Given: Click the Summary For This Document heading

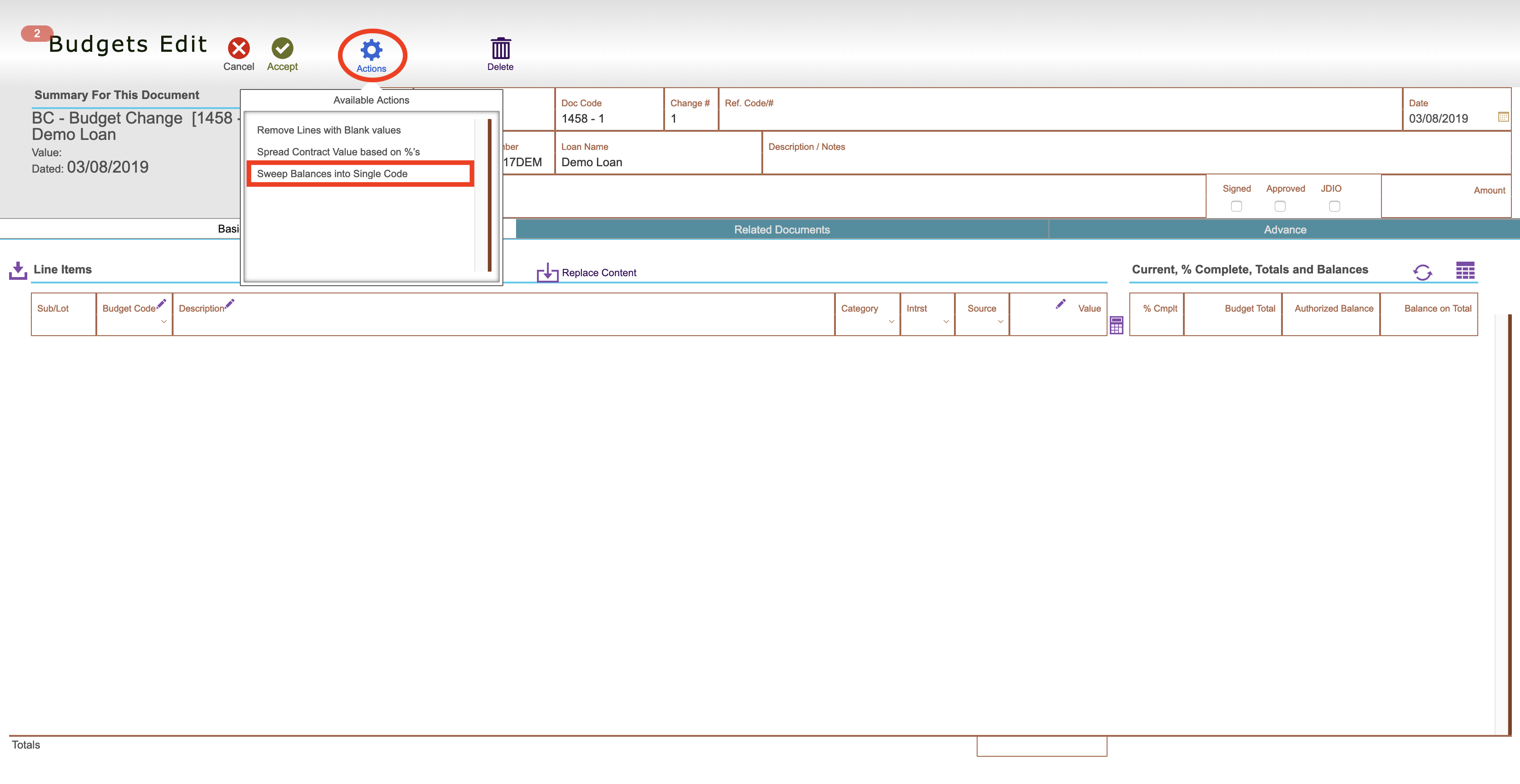Looking at the screenshot, I should tap(117, 95).
